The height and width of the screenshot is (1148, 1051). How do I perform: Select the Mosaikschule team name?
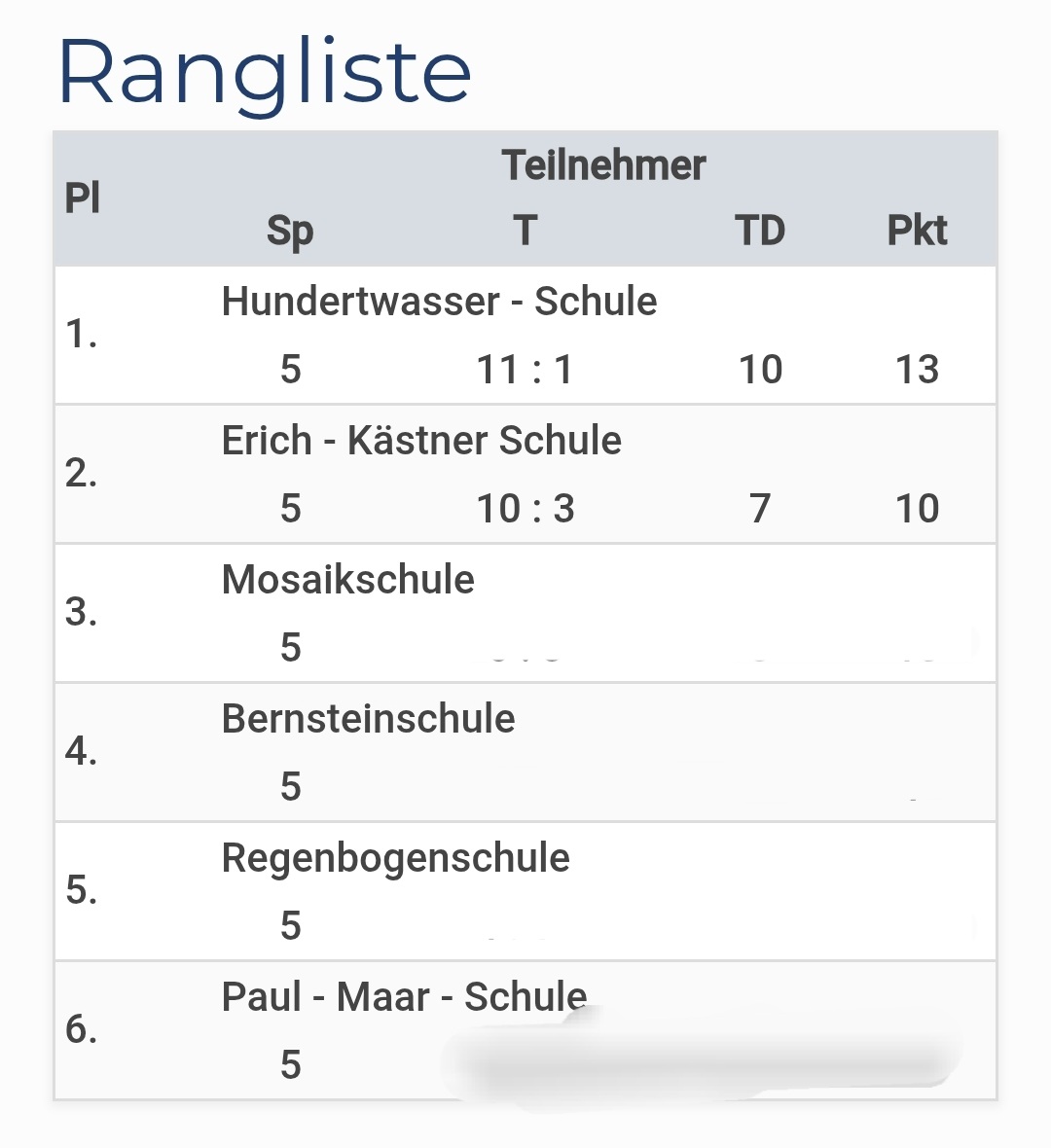point(347,580)
